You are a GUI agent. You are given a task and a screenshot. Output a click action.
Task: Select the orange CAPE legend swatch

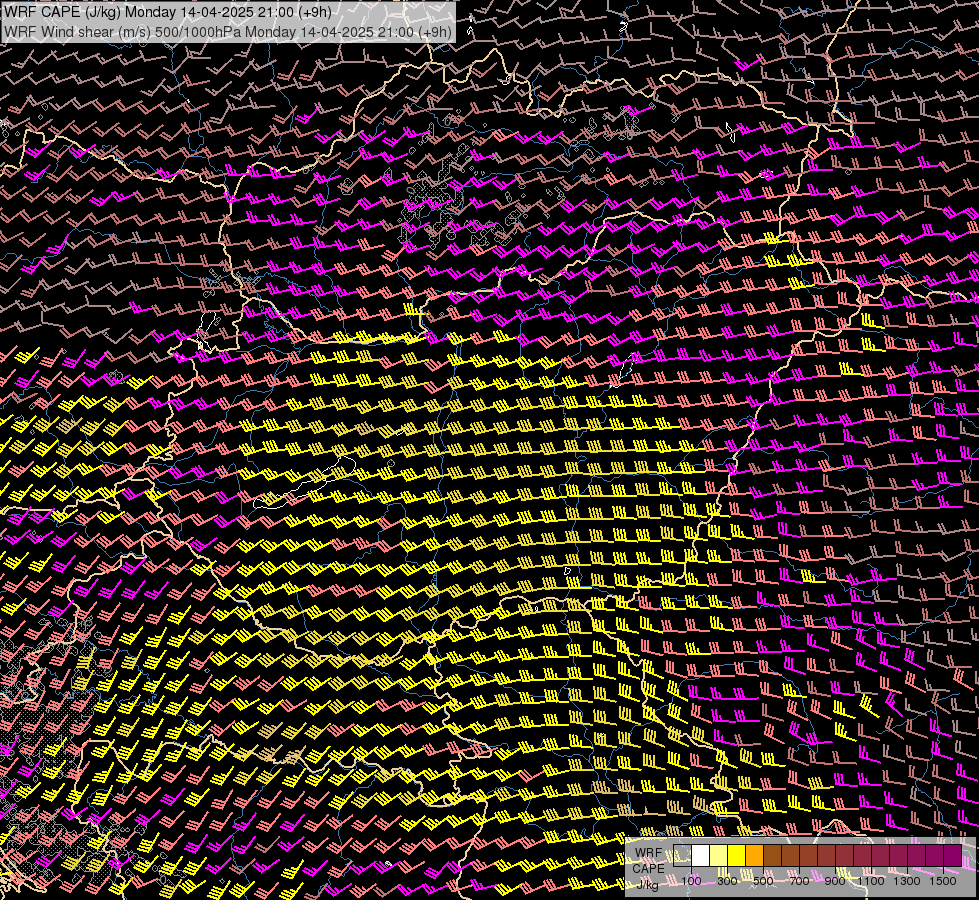754,855
